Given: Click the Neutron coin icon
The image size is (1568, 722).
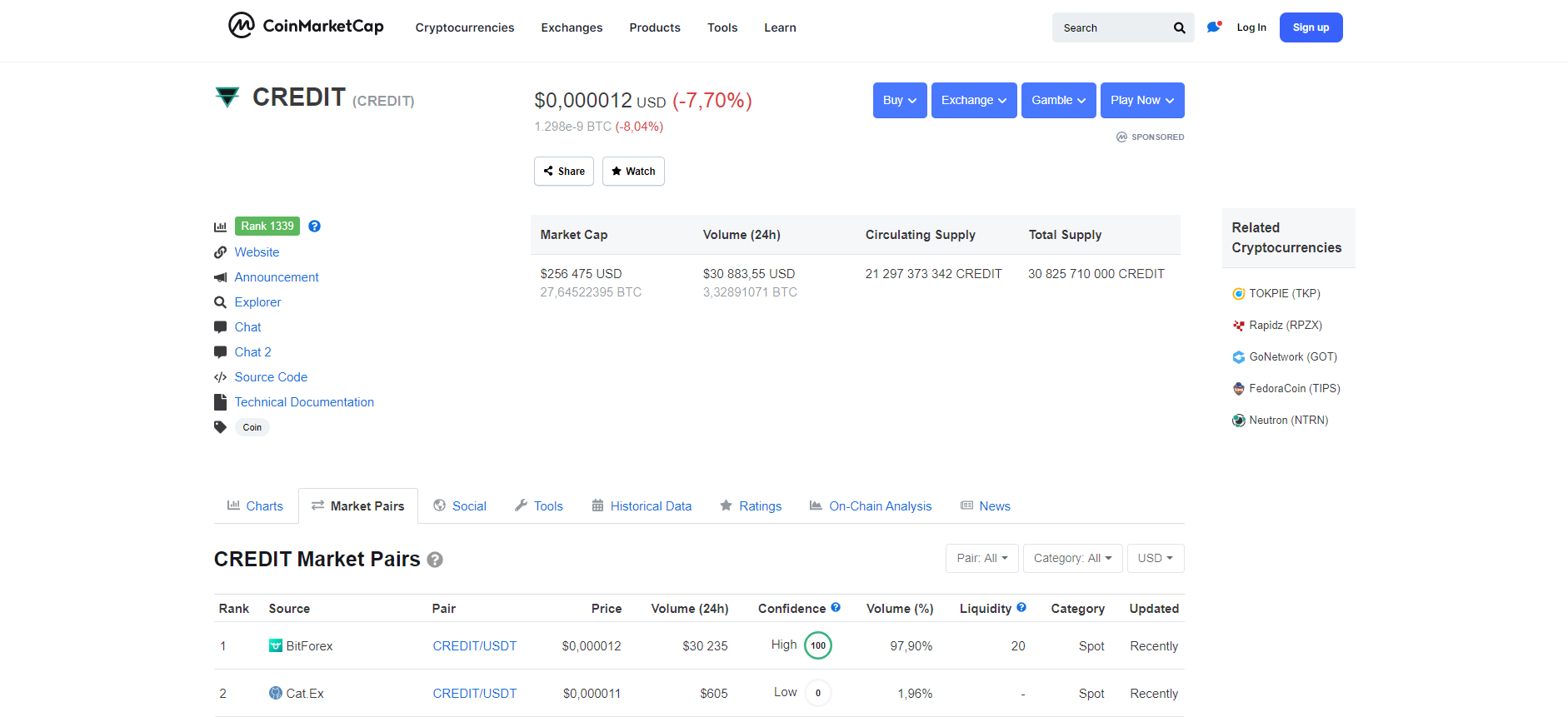Looking at the screenshot, I should 1239,420.
